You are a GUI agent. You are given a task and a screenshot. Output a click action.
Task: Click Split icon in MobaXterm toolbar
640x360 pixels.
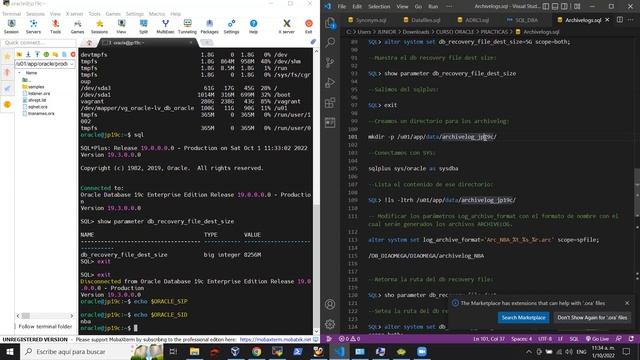coord(143,27)
